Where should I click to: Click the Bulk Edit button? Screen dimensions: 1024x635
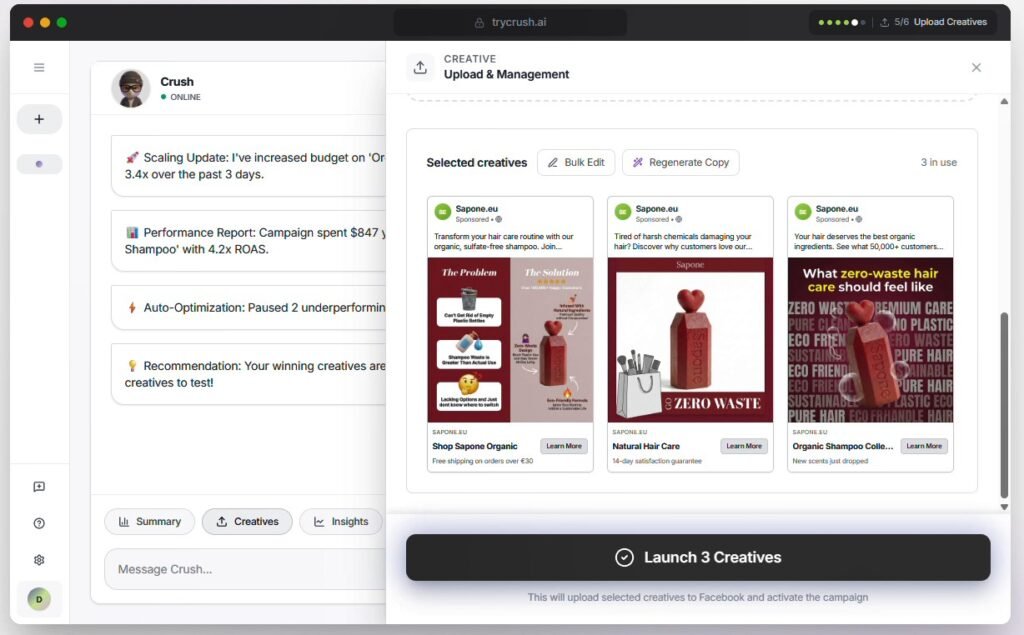pos(576,162)
